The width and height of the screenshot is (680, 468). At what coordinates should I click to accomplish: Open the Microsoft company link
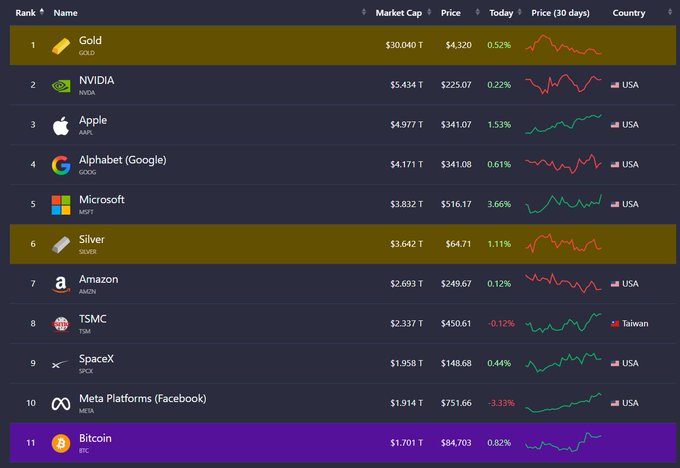coord(101,200)
